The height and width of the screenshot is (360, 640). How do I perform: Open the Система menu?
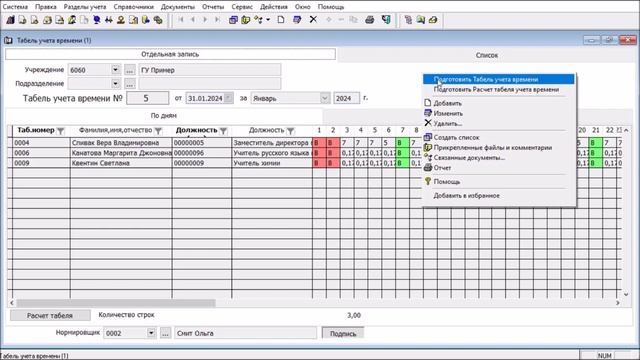click(15, 7)
